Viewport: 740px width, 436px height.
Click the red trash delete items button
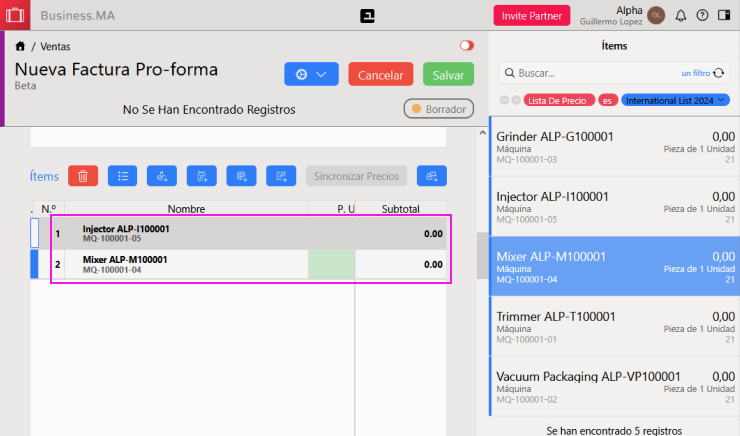click(83, 176)
